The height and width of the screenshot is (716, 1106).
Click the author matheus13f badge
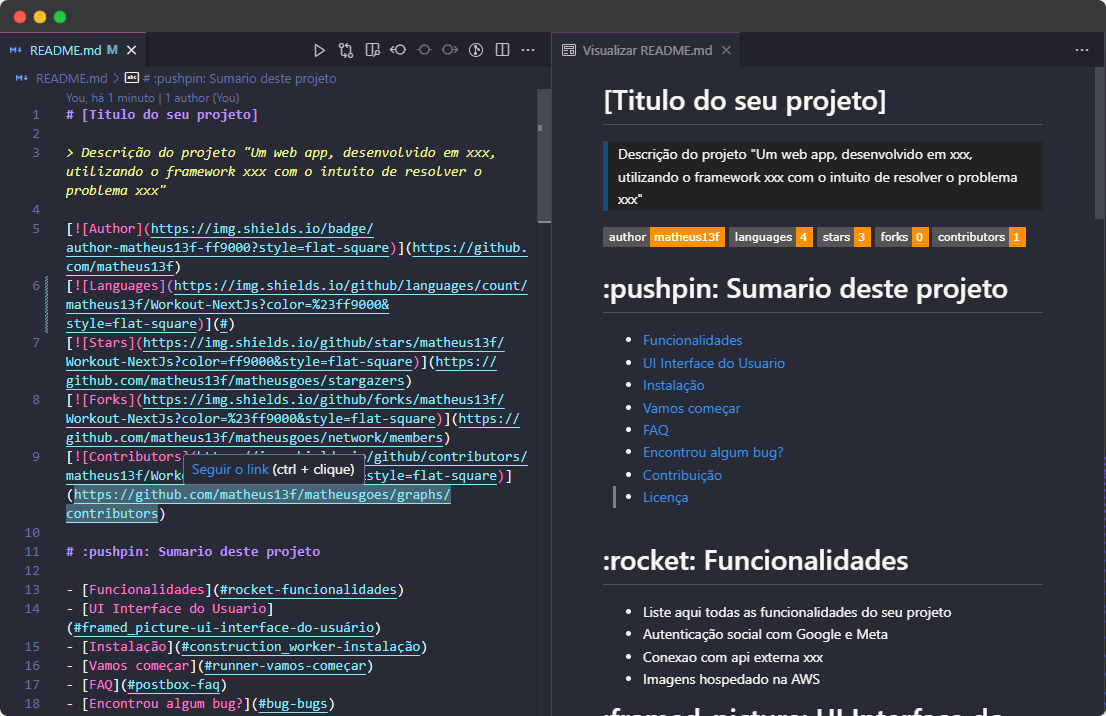click(664, 237)
